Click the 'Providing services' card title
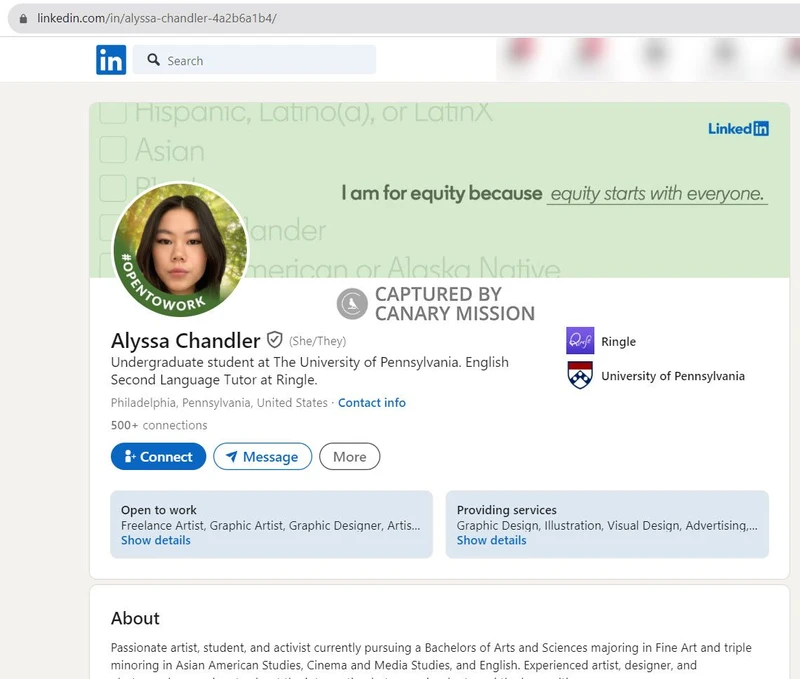The height and width of the screenshot is (679, 800). click(x=507, y=510)
